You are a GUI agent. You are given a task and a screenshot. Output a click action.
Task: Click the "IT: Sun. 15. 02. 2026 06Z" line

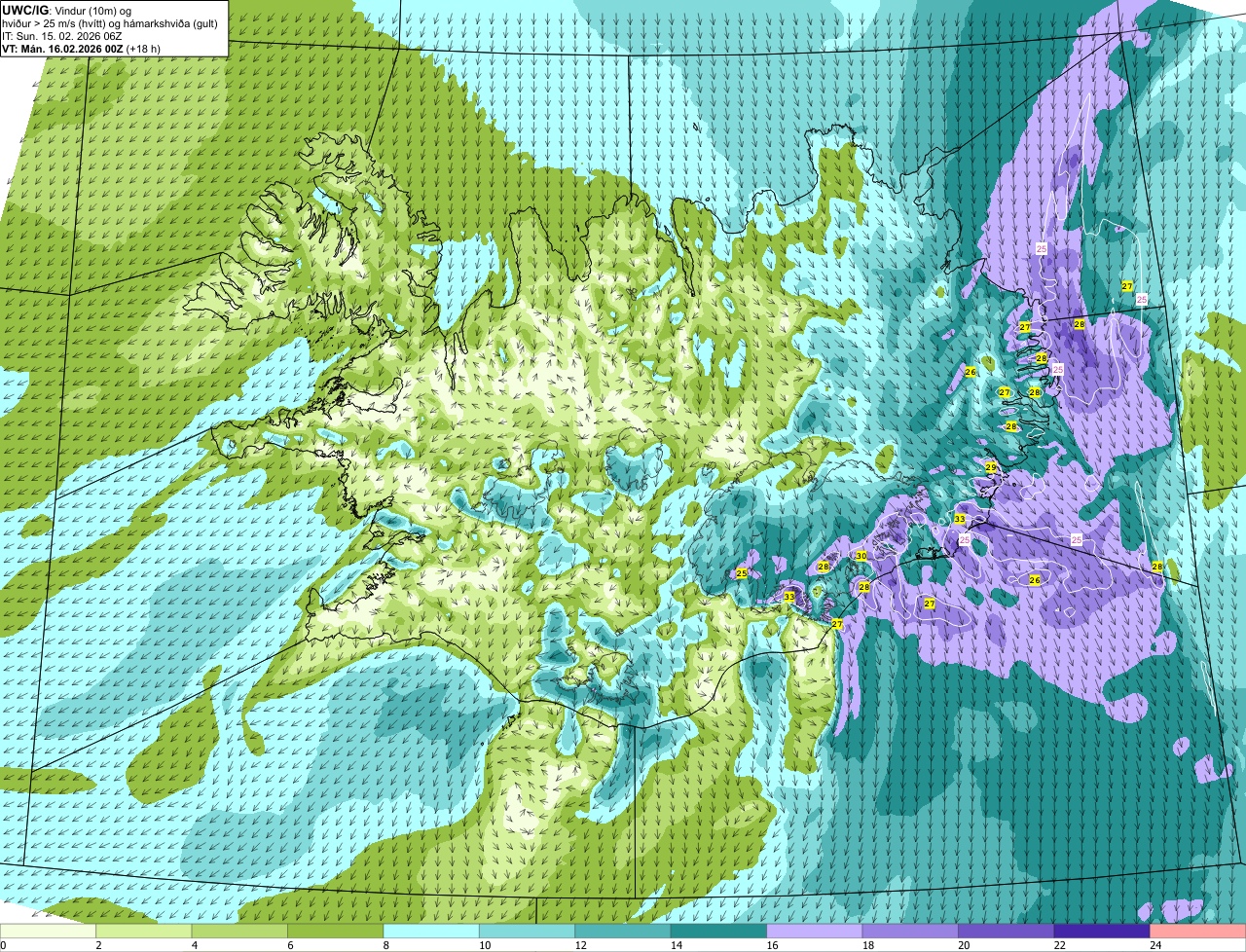click(62, 36)
